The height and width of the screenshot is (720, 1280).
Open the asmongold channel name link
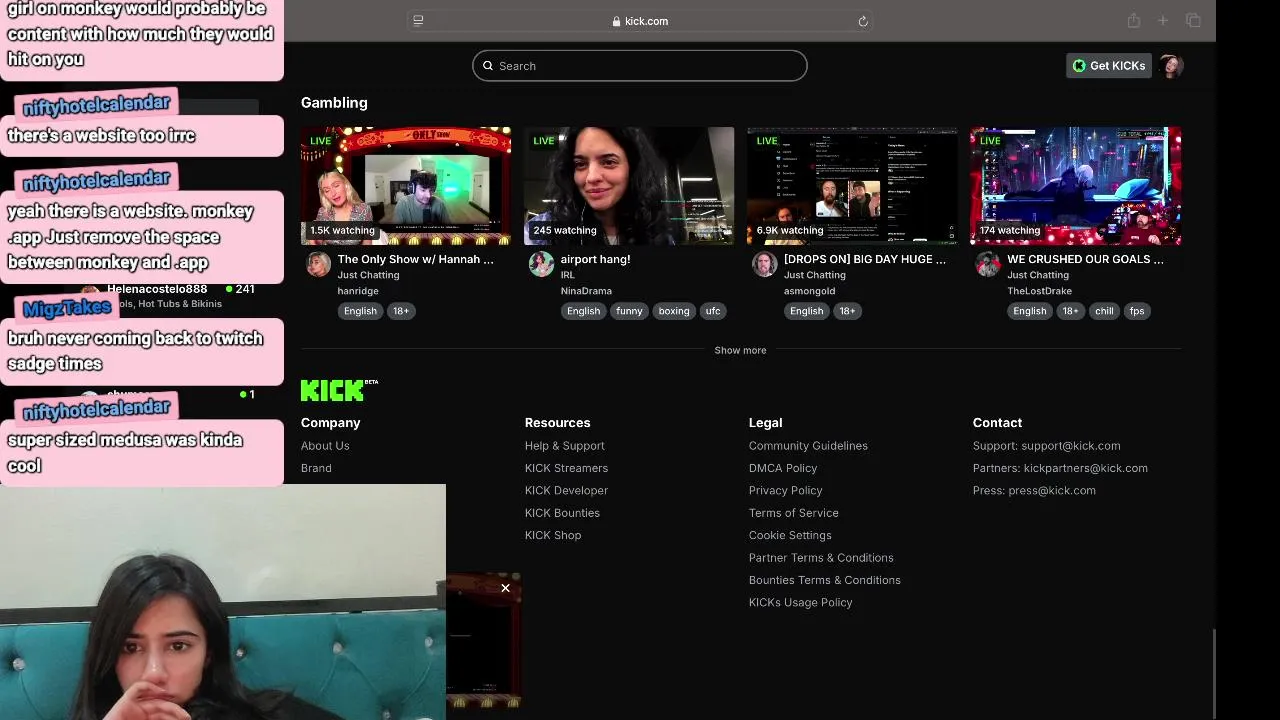[809, 291]
